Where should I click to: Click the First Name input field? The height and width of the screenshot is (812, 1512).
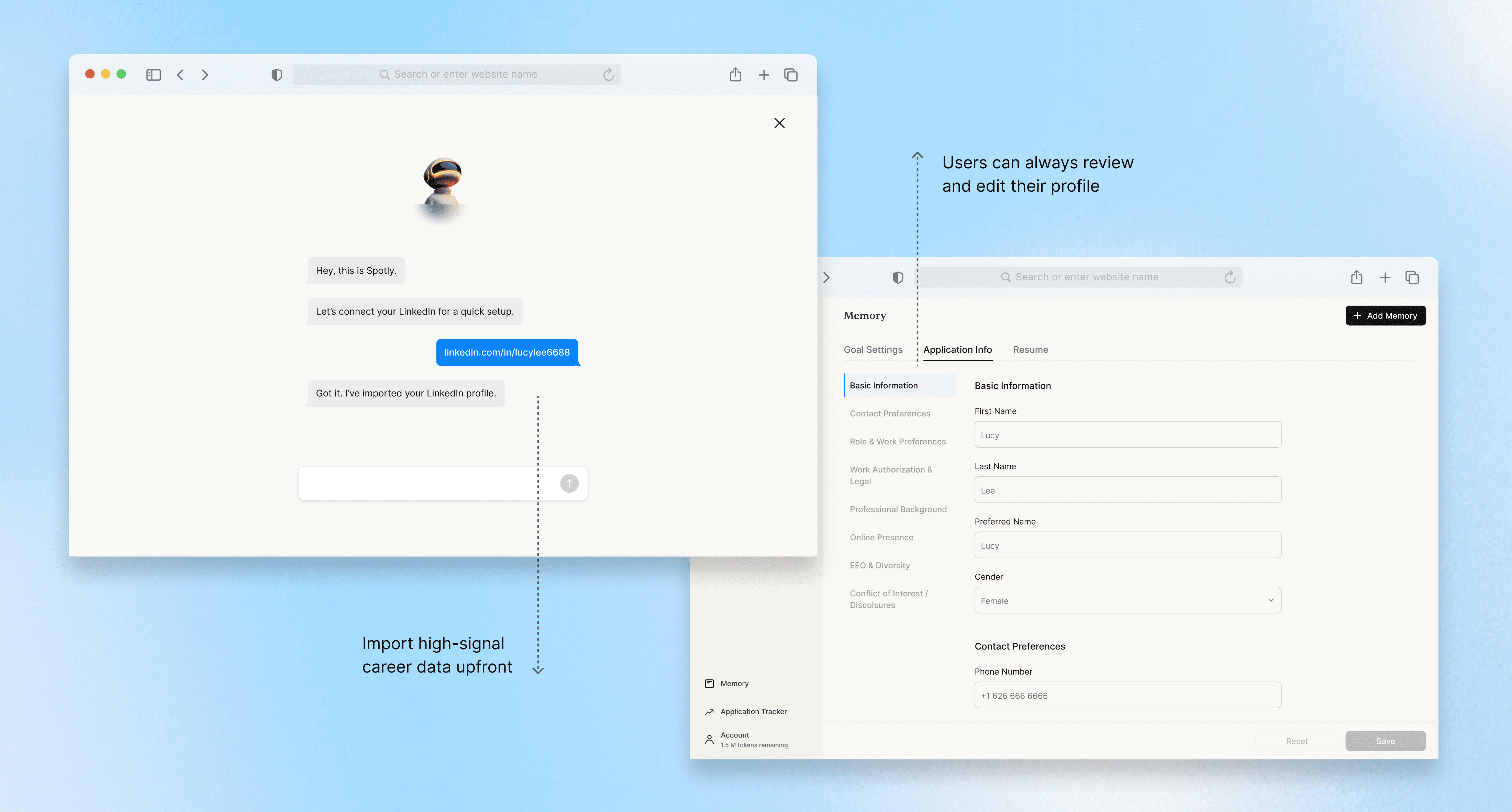1127,435
